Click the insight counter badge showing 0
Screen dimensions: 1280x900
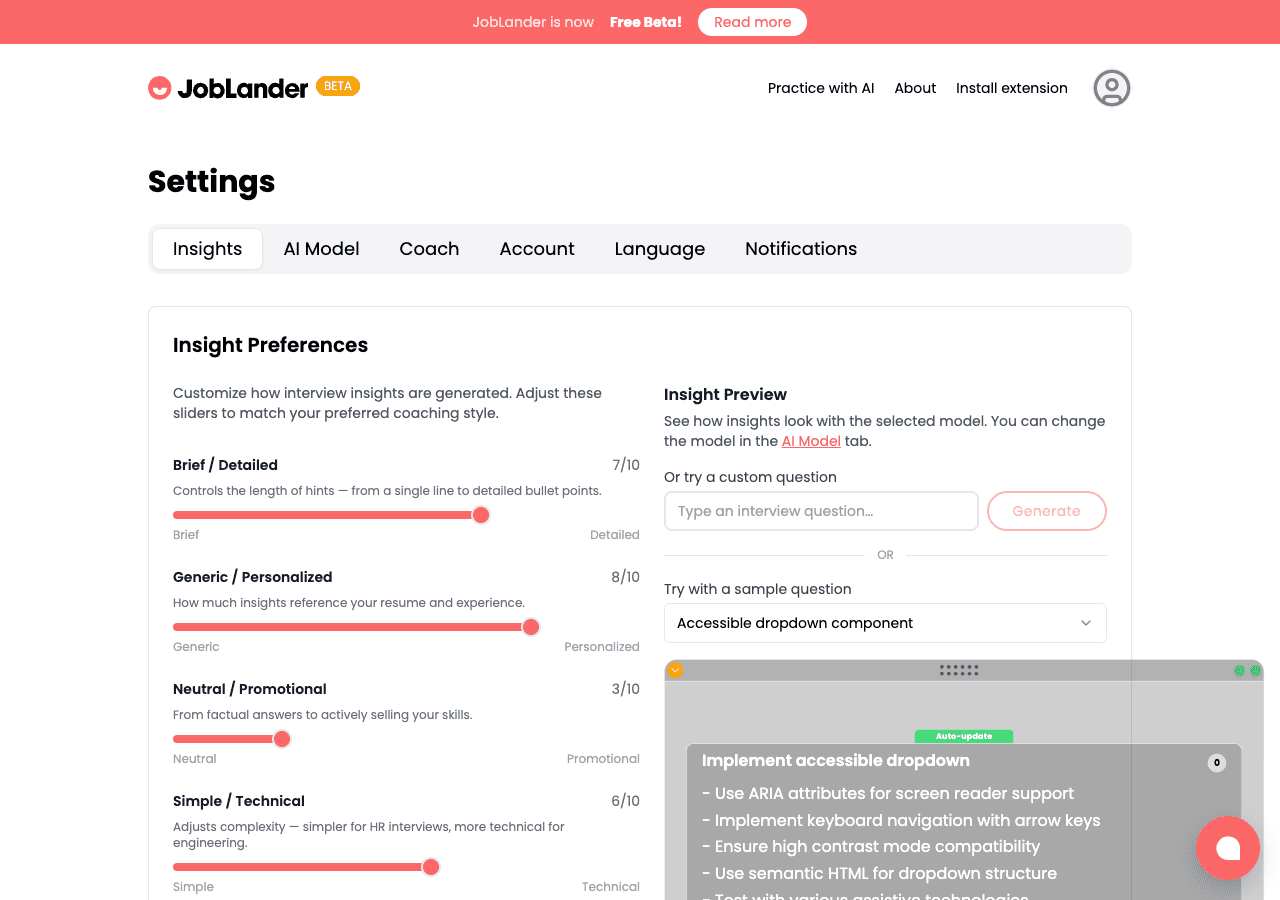tap(1217, 762)
